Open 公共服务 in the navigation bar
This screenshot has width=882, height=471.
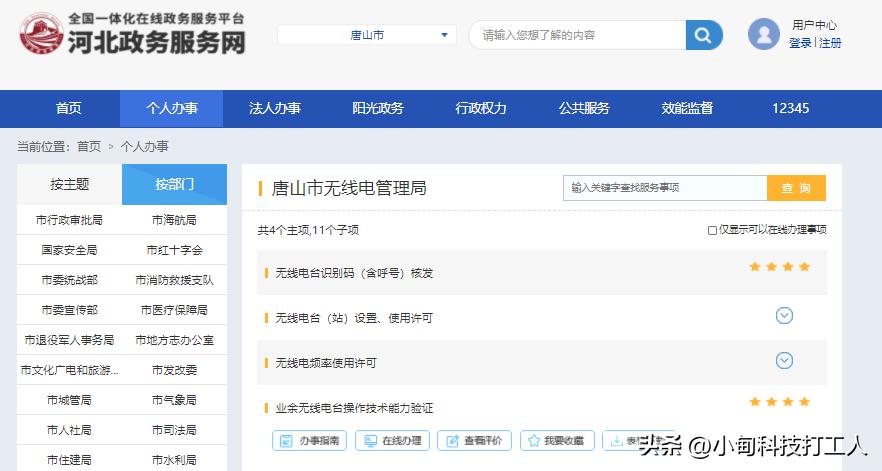click(584, 108)
